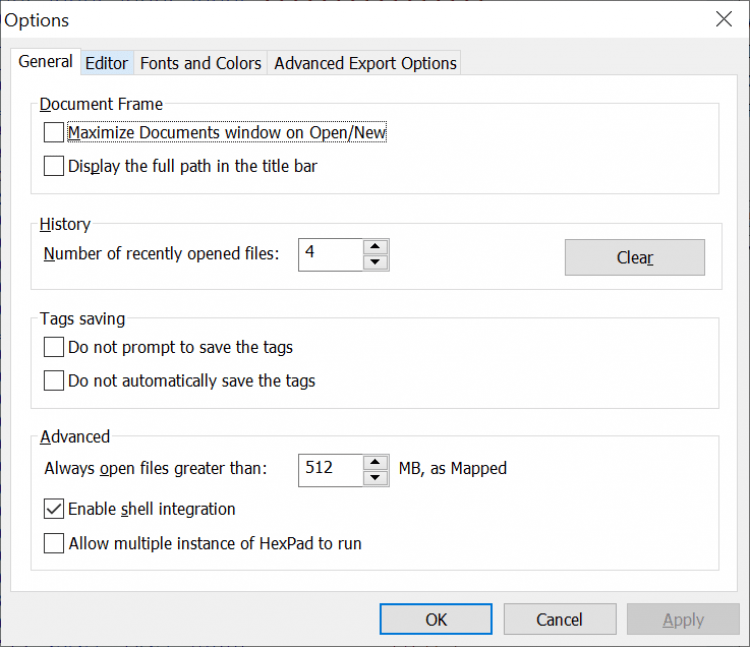Image resolution: width=750 pixels, height=647 pixels.
Task: Click the recently opened files number field
Action: (x=331, y=255)
